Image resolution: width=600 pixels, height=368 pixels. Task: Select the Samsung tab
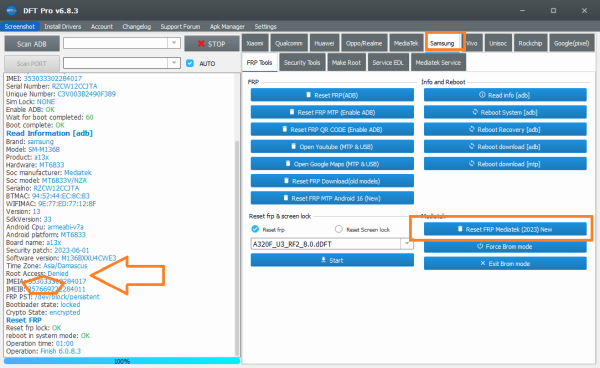coord(442,43)
